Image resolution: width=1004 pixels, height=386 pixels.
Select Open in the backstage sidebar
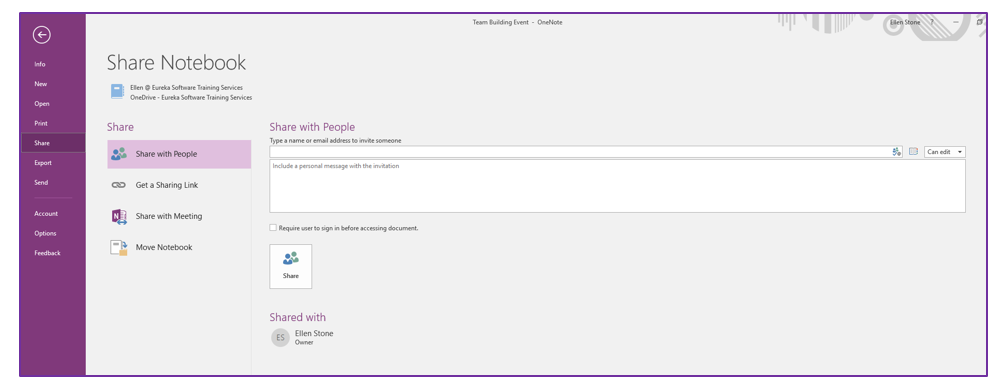pos(42,104)
